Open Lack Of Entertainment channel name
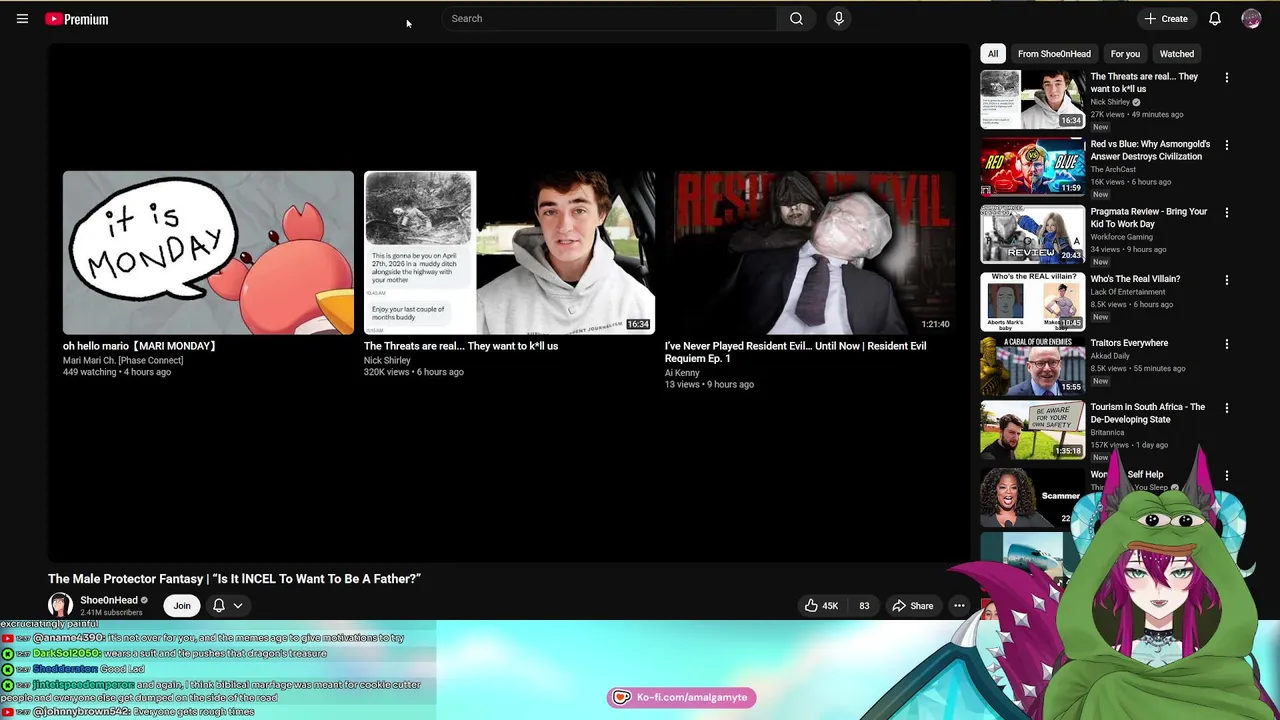The width and height of the screenshot is (1280, 720). coord(1128,292)
